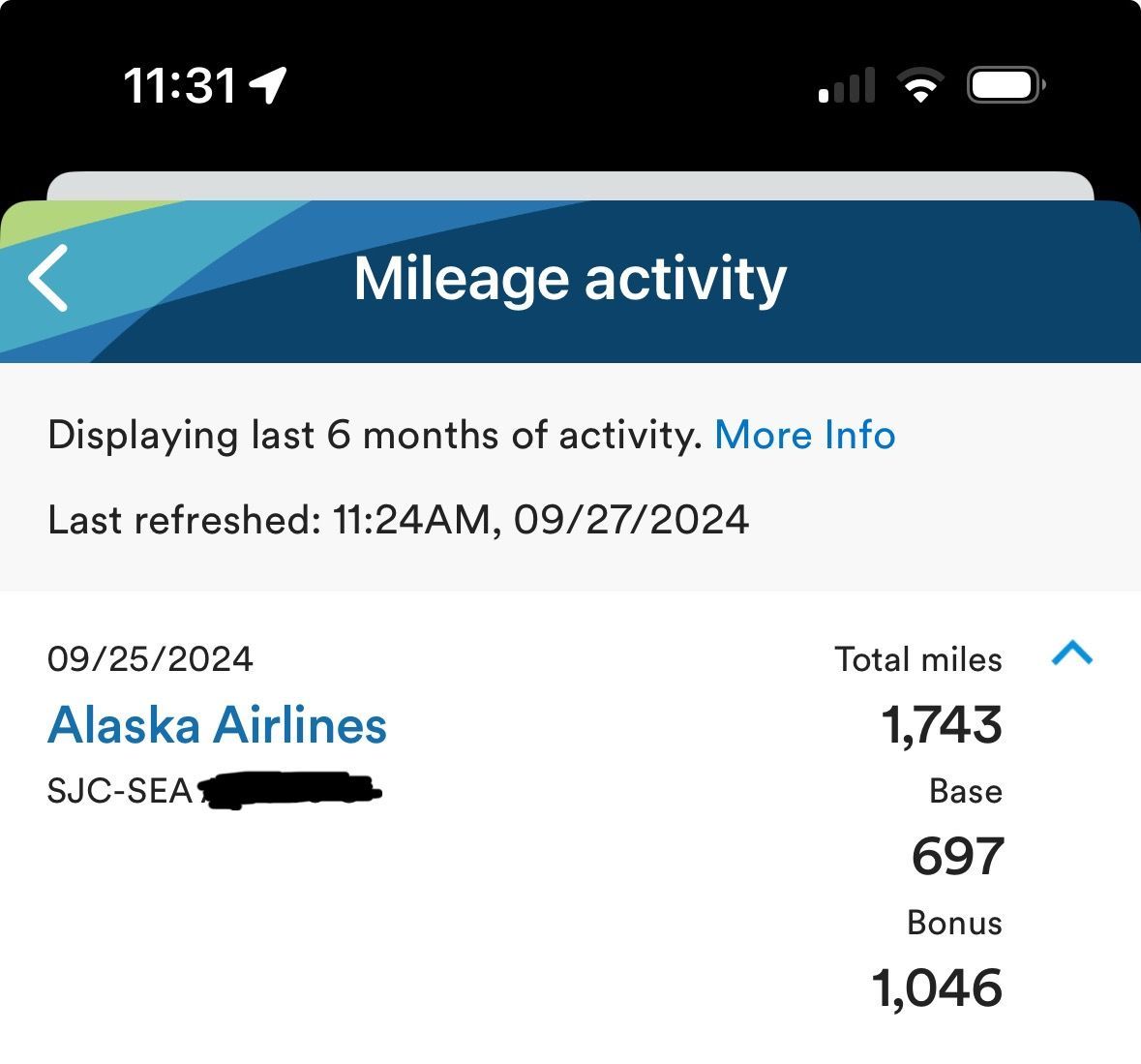1141x1064 pixels.
Task: Tap the cellular signal bars icon
Action: [x=847, y=86]
